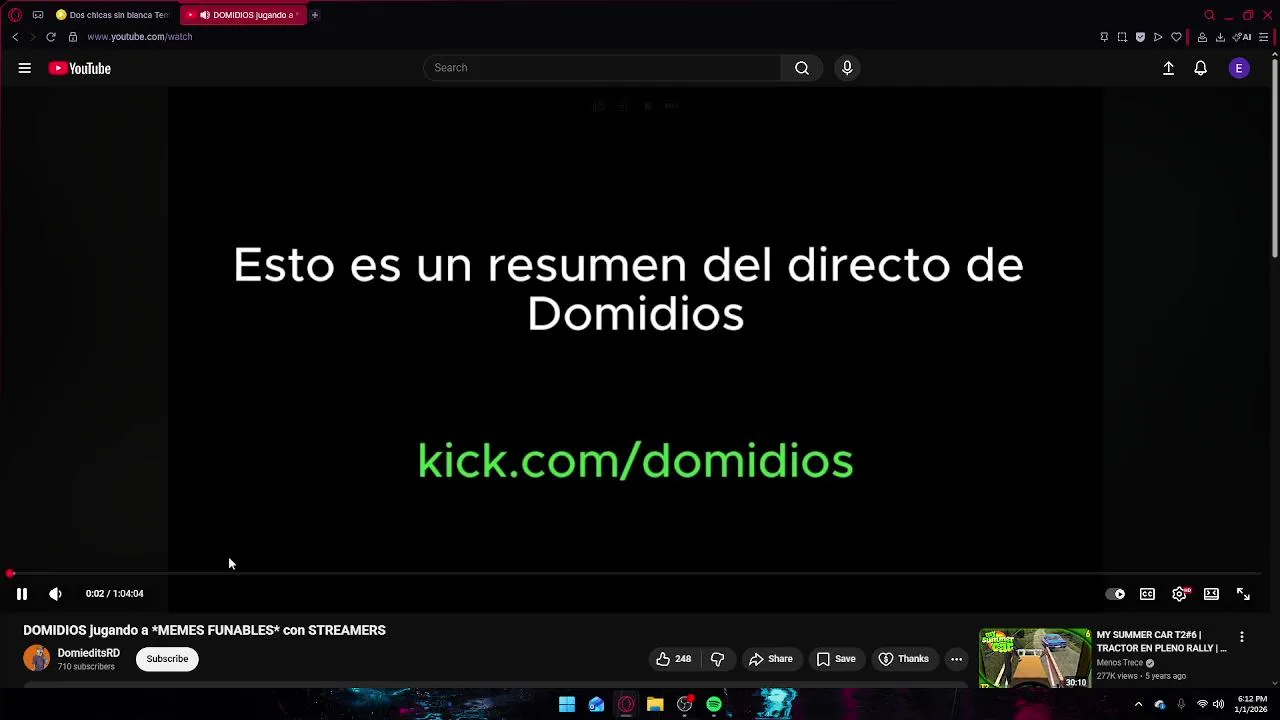The height and width of the screenshot is (720, 1280).
Task: Click the search magnifier button
Action: pos(802,68)
